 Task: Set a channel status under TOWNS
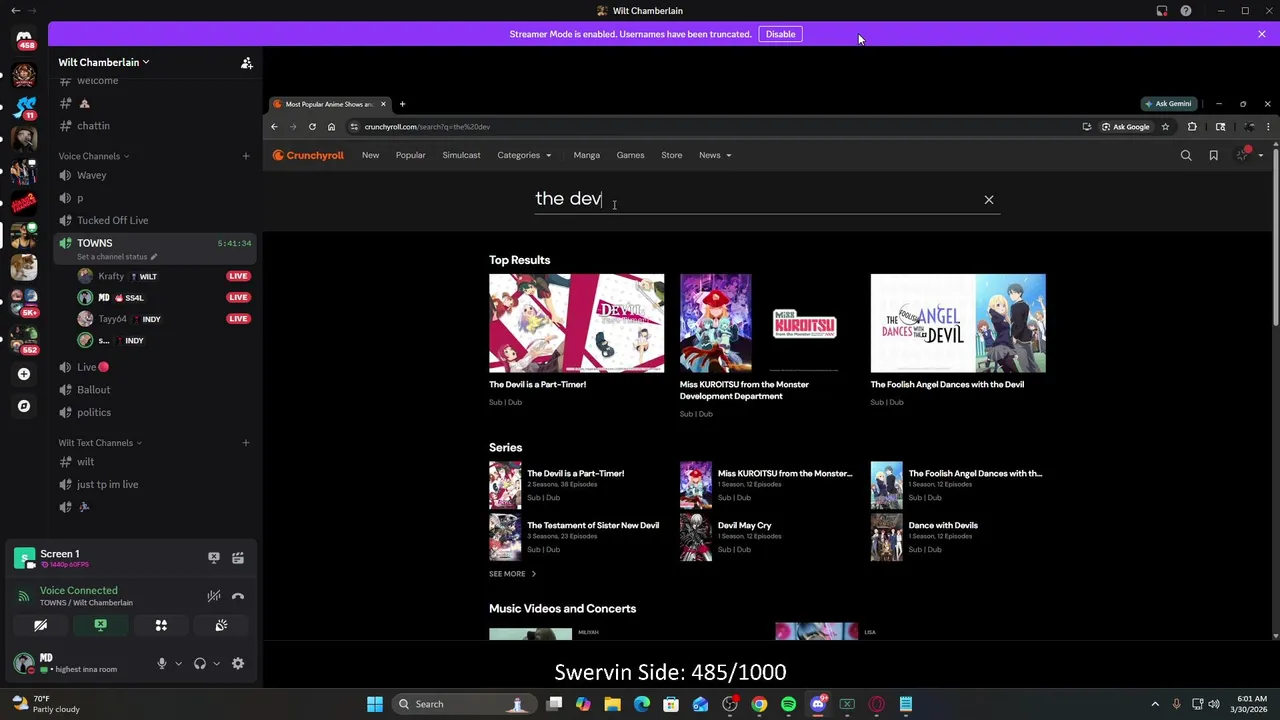click(x=117, y=257)
